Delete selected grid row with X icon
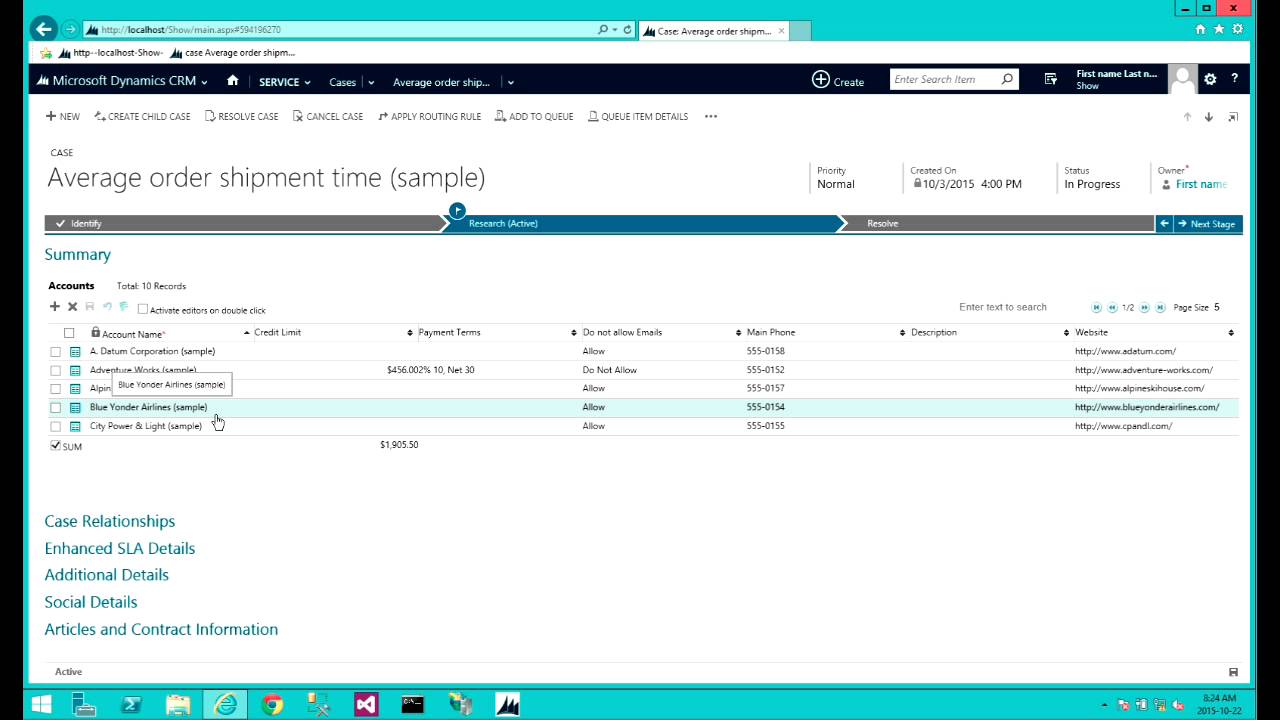 click(x=72, y=307)
